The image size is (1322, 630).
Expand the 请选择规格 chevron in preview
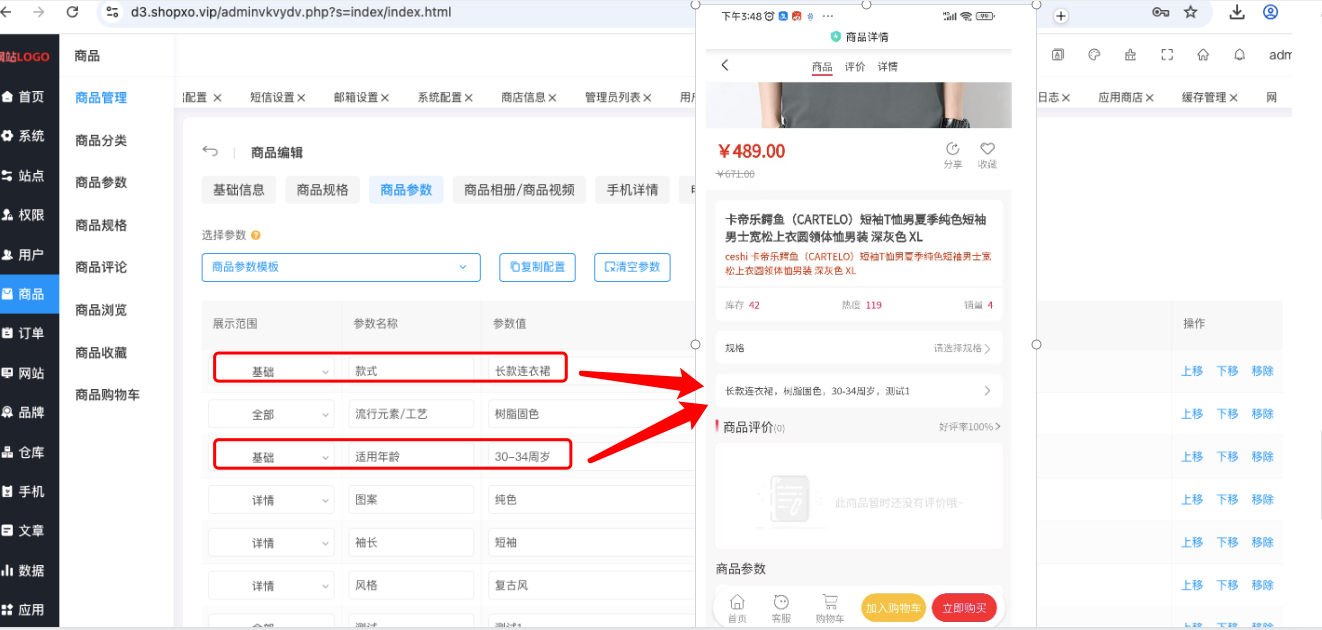click(x=988, y=349)
